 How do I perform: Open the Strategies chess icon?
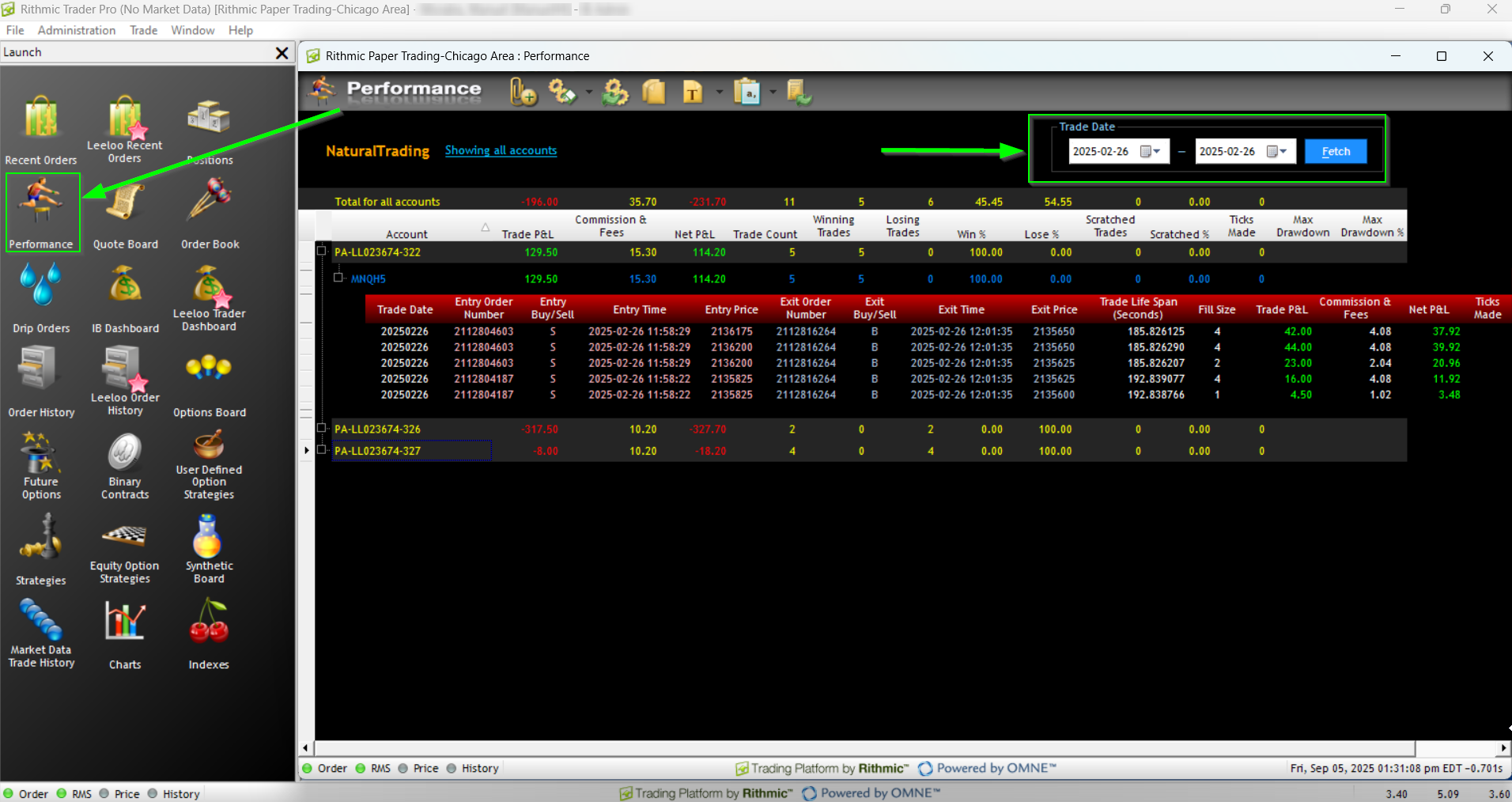(41, 549)
